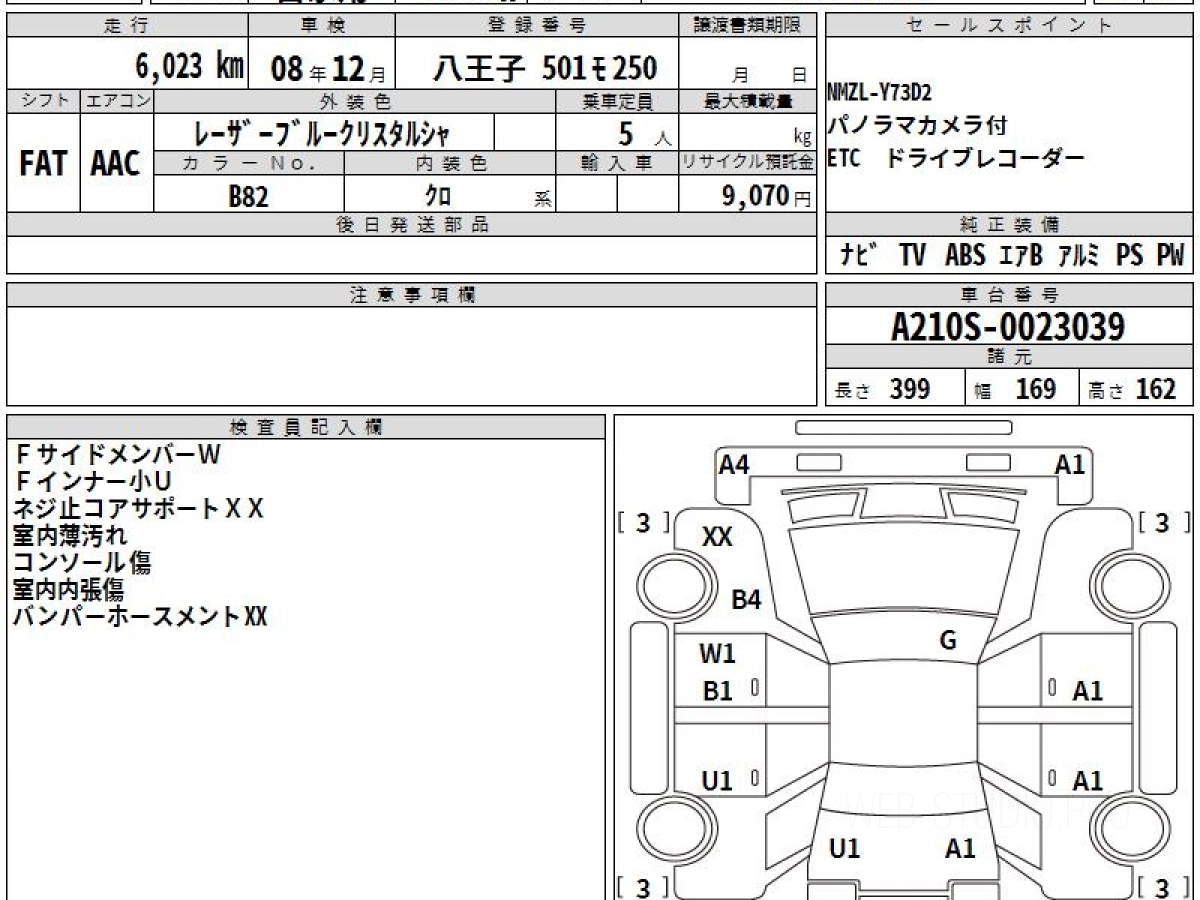Click the 6,023 km mileage value

pos(189,68)
